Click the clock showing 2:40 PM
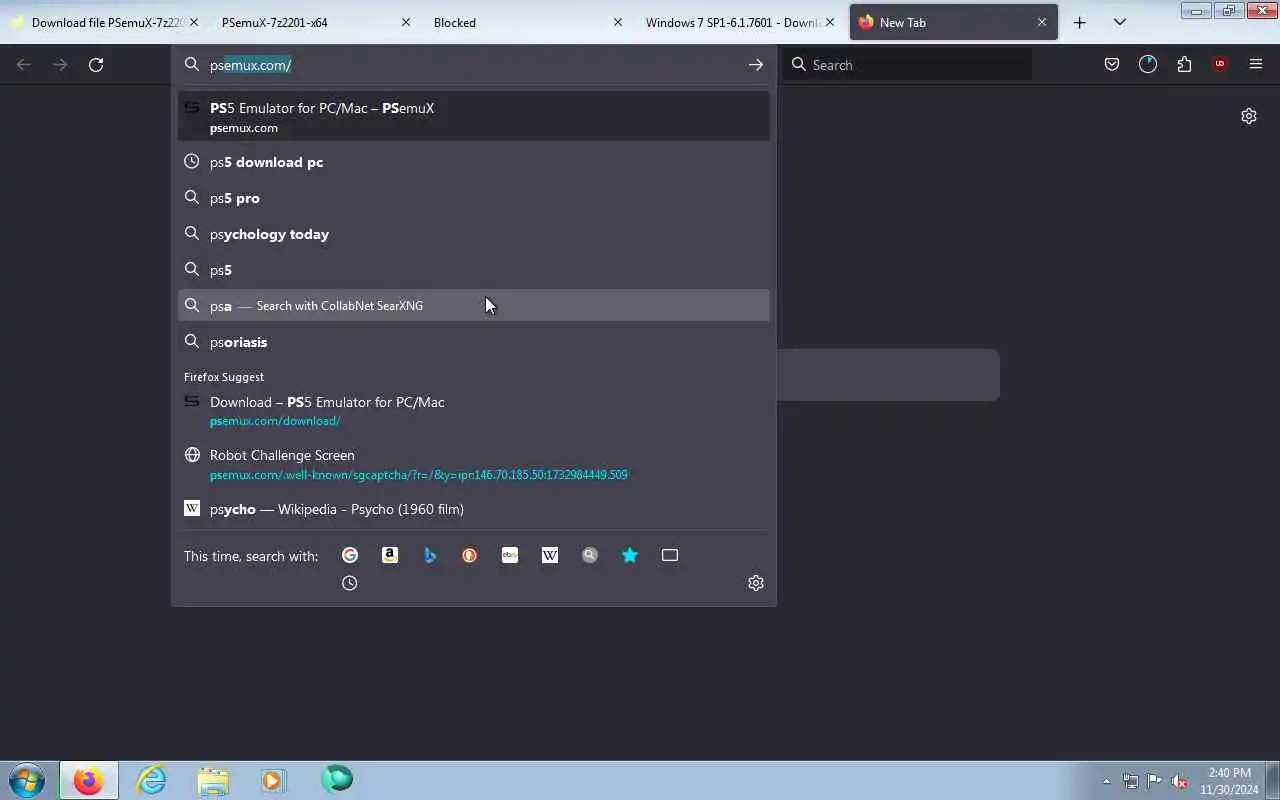 point(1229,773)
